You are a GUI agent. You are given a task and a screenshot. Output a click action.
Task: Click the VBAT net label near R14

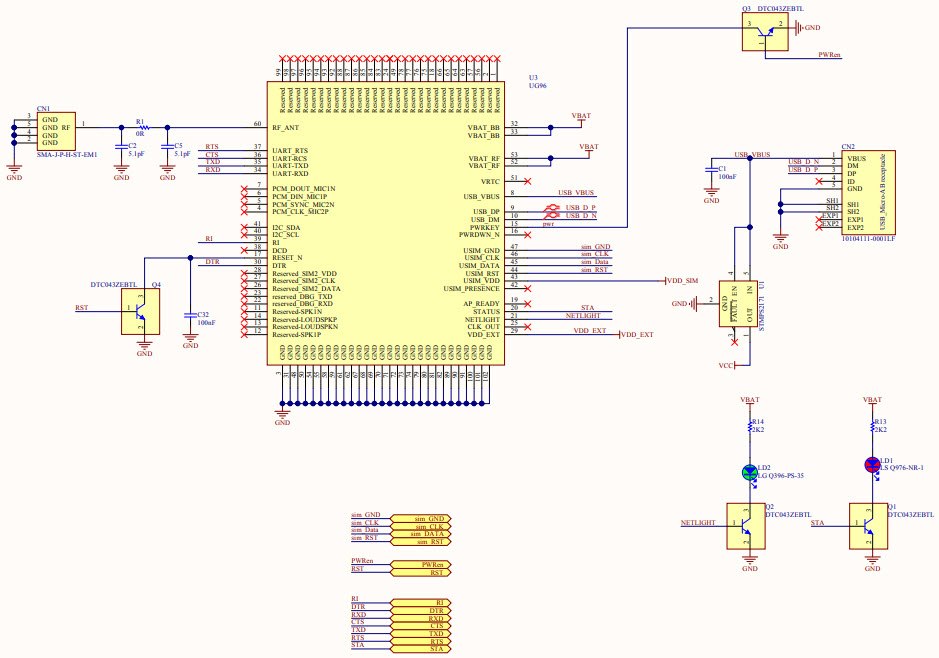point(748,399)
